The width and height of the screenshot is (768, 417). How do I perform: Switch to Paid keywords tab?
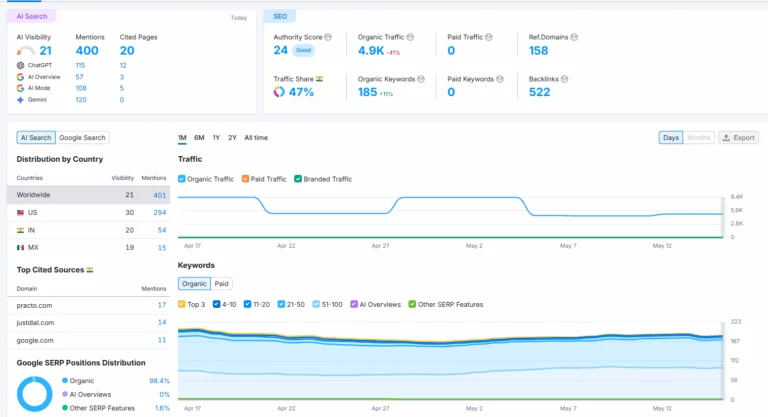pos(221,284)
